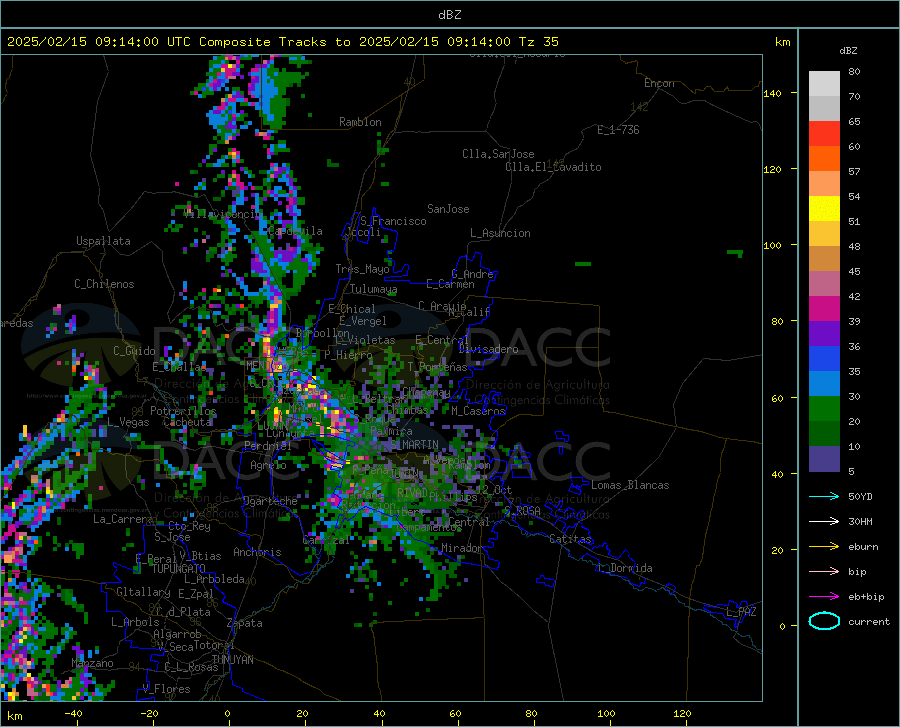The width and height of the screenshot is (900, 727).
Task: Select the green 20-30 dBZ legend swatch
Action: (824, 409)
